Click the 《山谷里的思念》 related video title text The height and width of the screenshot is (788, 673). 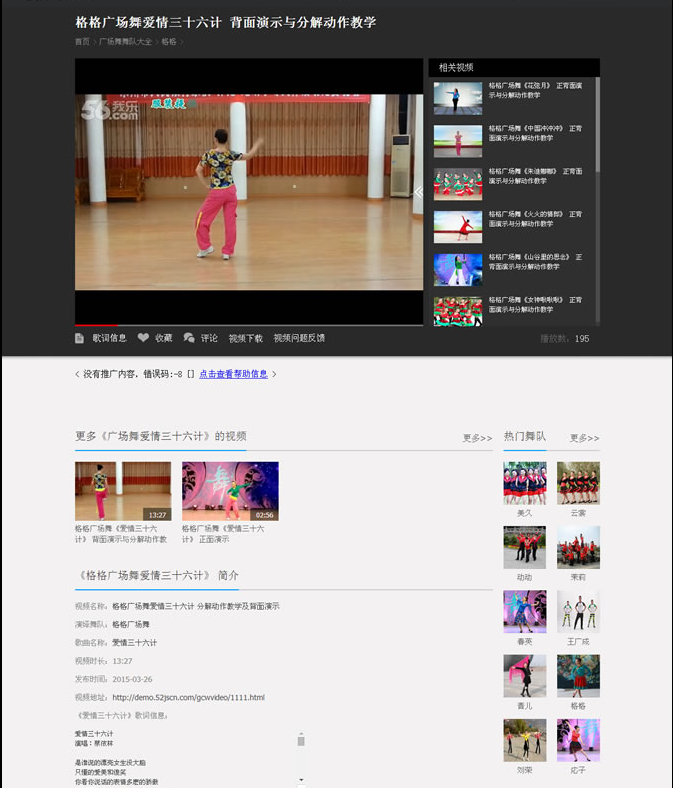point(535,262)
